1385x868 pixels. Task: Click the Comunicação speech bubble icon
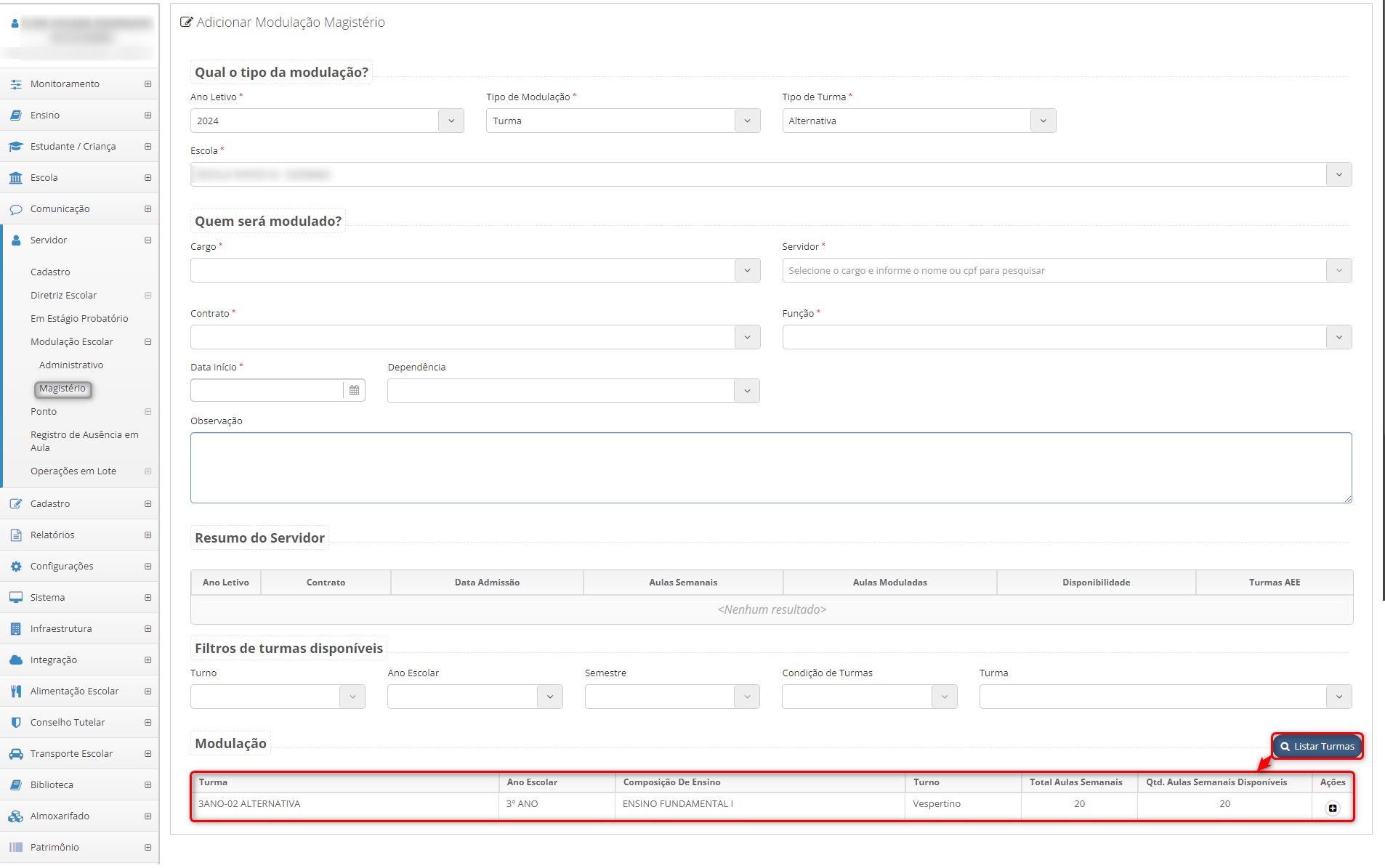(x=16, y=209)
